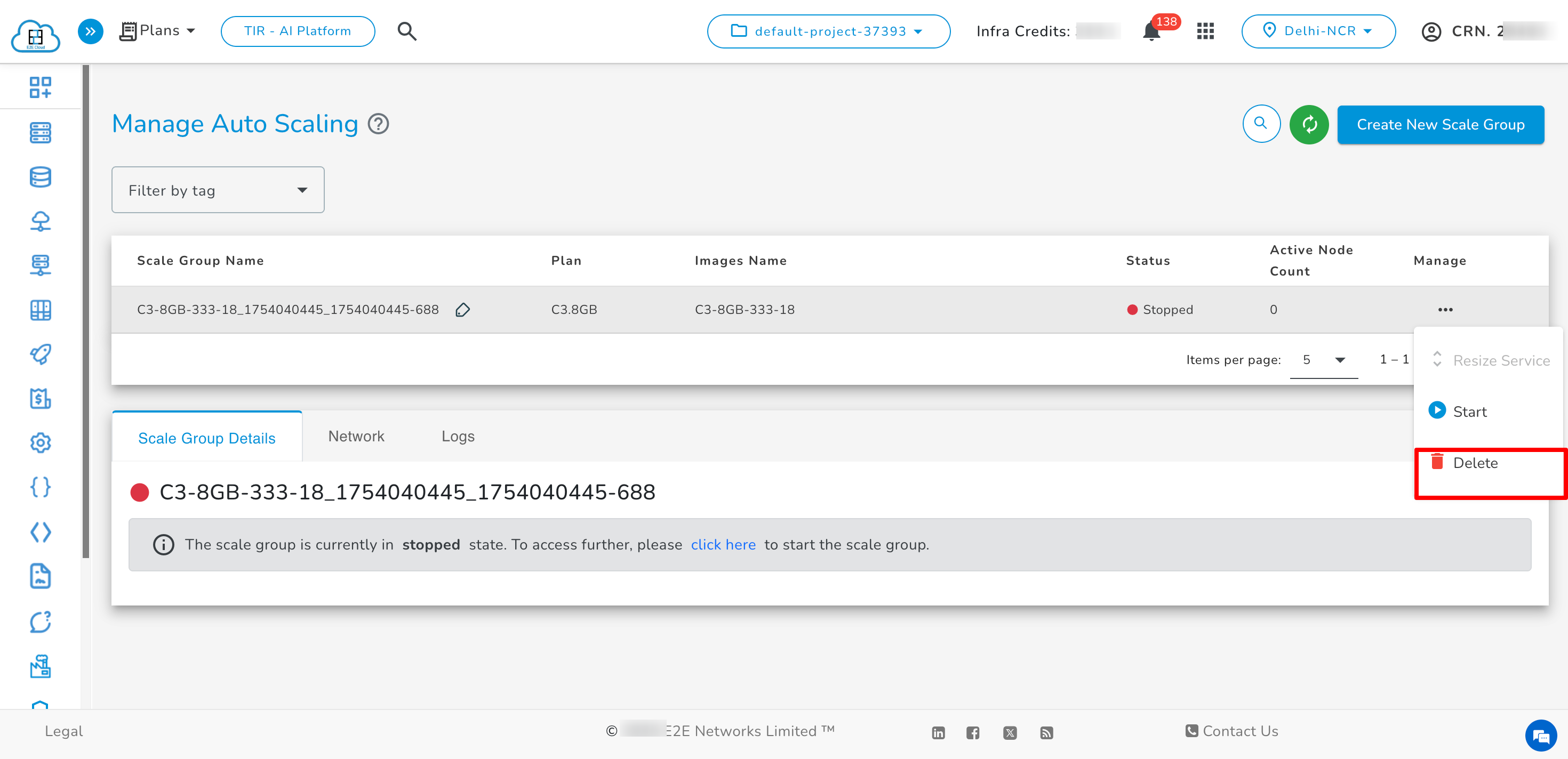Switch to the Network tab
This screenshot has height=759, width=1568.
(356, 437)
